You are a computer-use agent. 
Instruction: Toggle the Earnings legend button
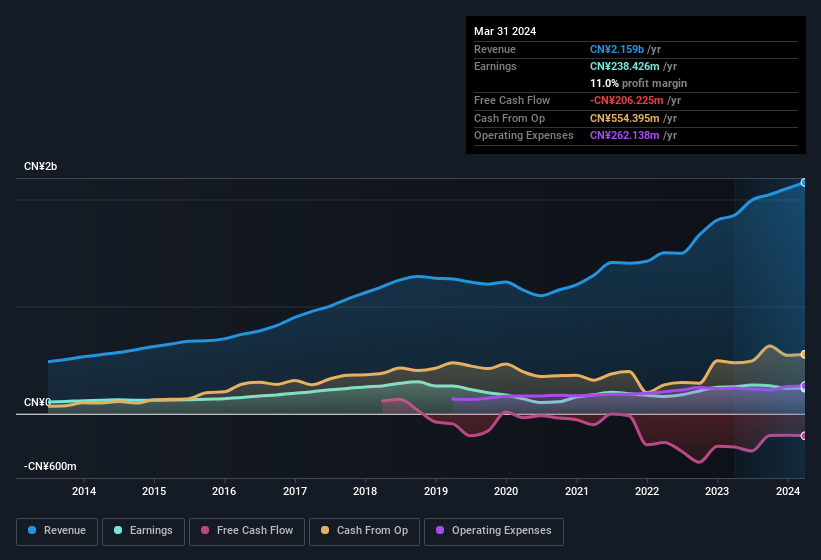(144, 531)
